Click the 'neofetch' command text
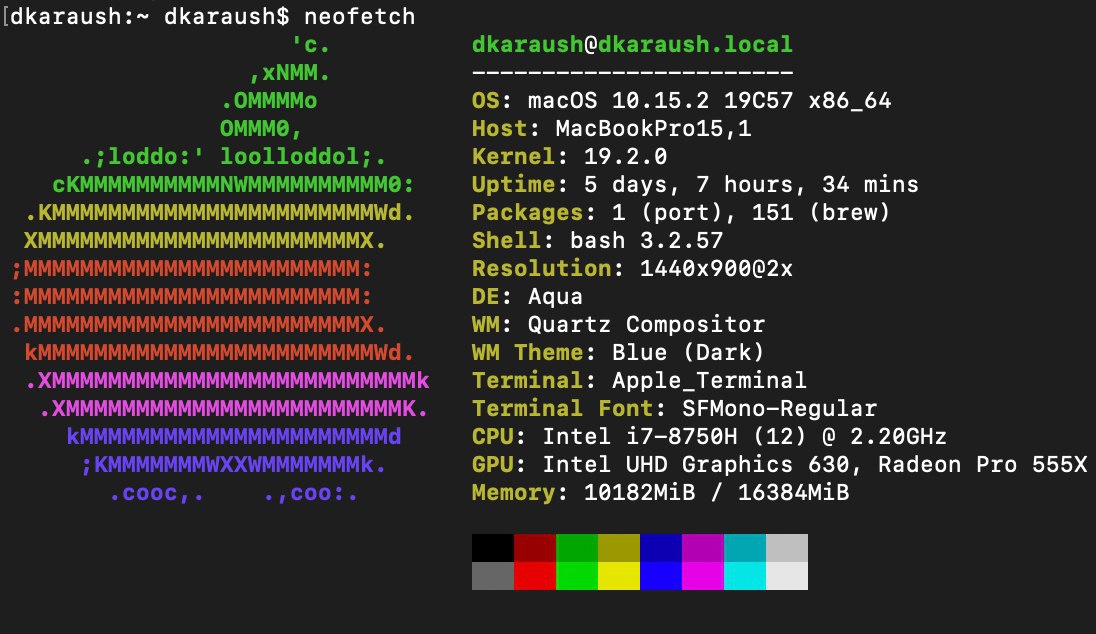The height and width of the screenshot is (634, 1096). [359, 16]
